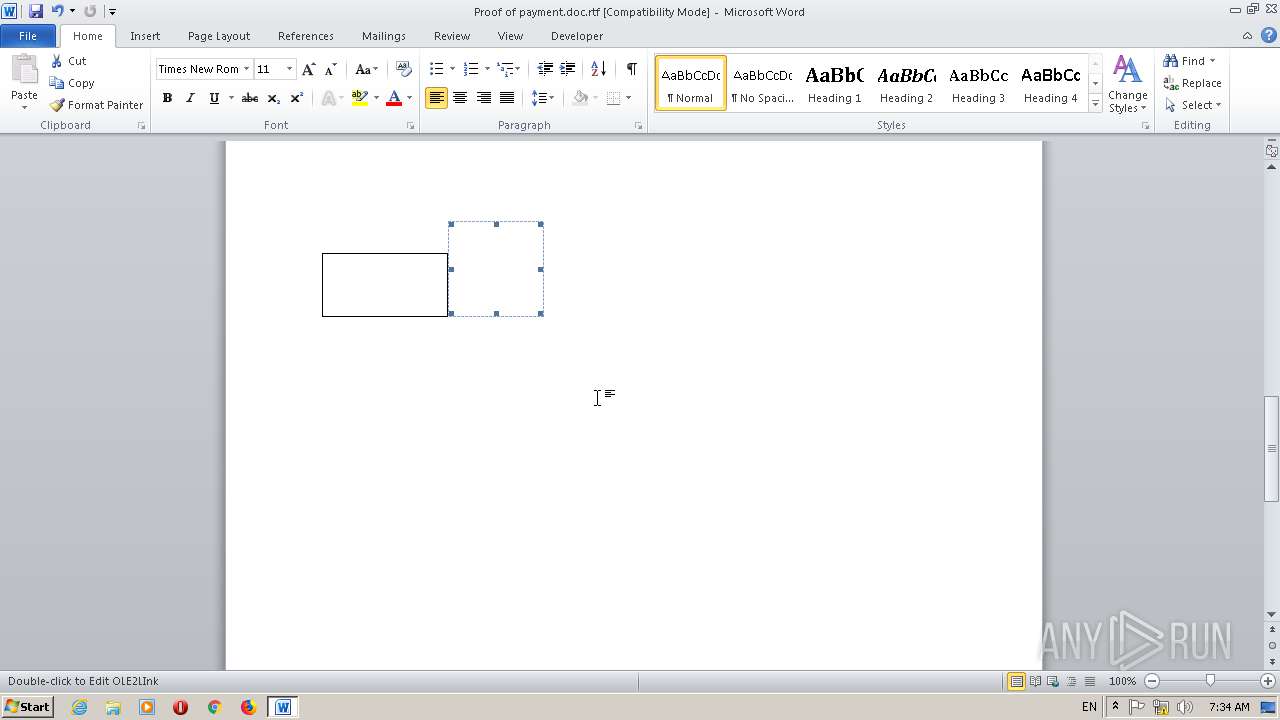This screenshot has height=720, width=1280.
Task: Click the Cut button
Action: point(69,61)
